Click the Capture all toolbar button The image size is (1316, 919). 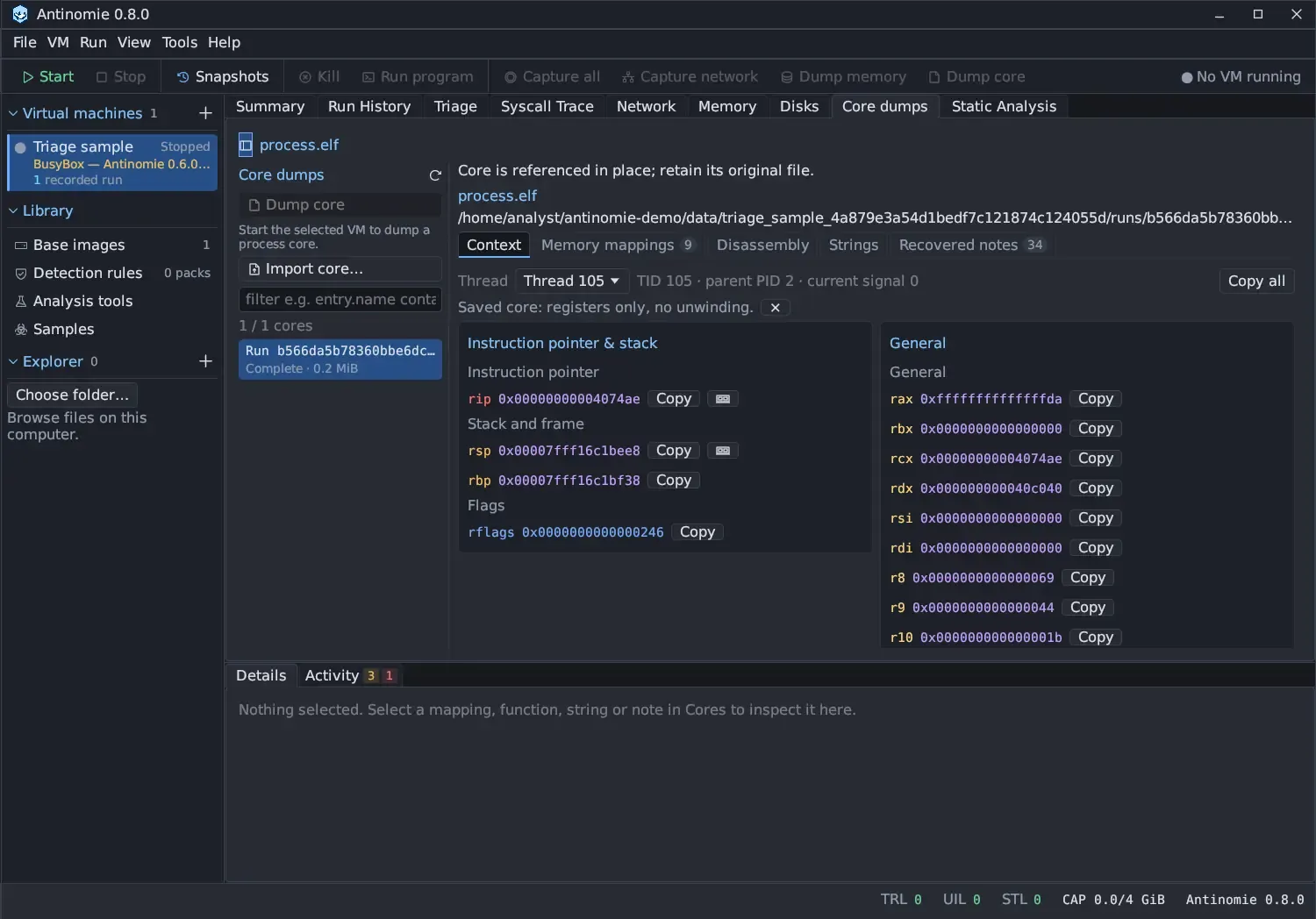[552, 77]
